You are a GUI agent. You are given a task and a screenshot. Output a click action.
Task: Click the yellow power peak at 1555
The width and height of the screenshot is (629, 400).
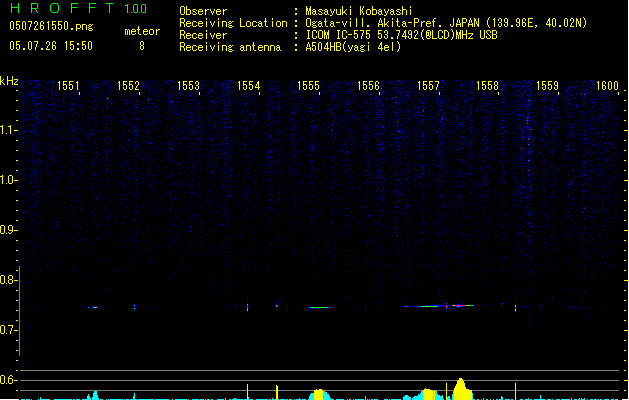tap(319, 394)
